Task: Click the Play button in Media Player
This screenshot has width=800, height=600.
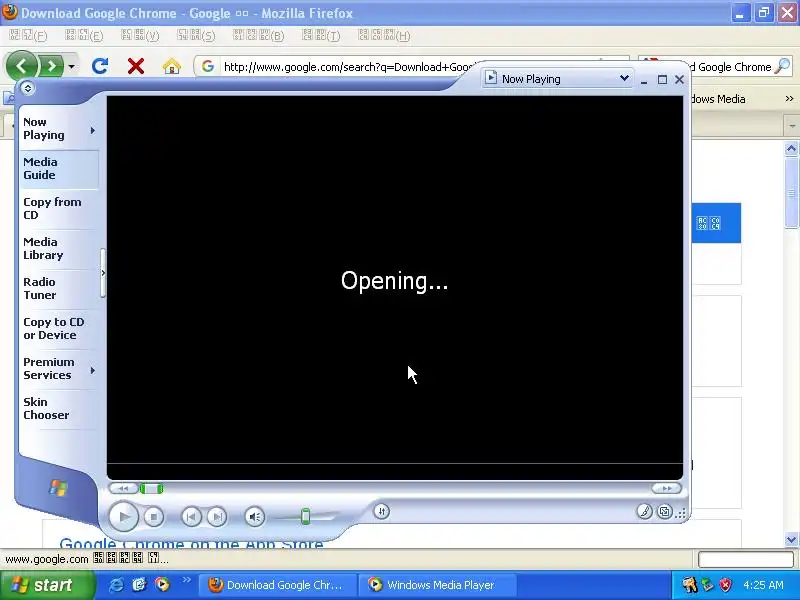Action: click(x=123, y=517)
